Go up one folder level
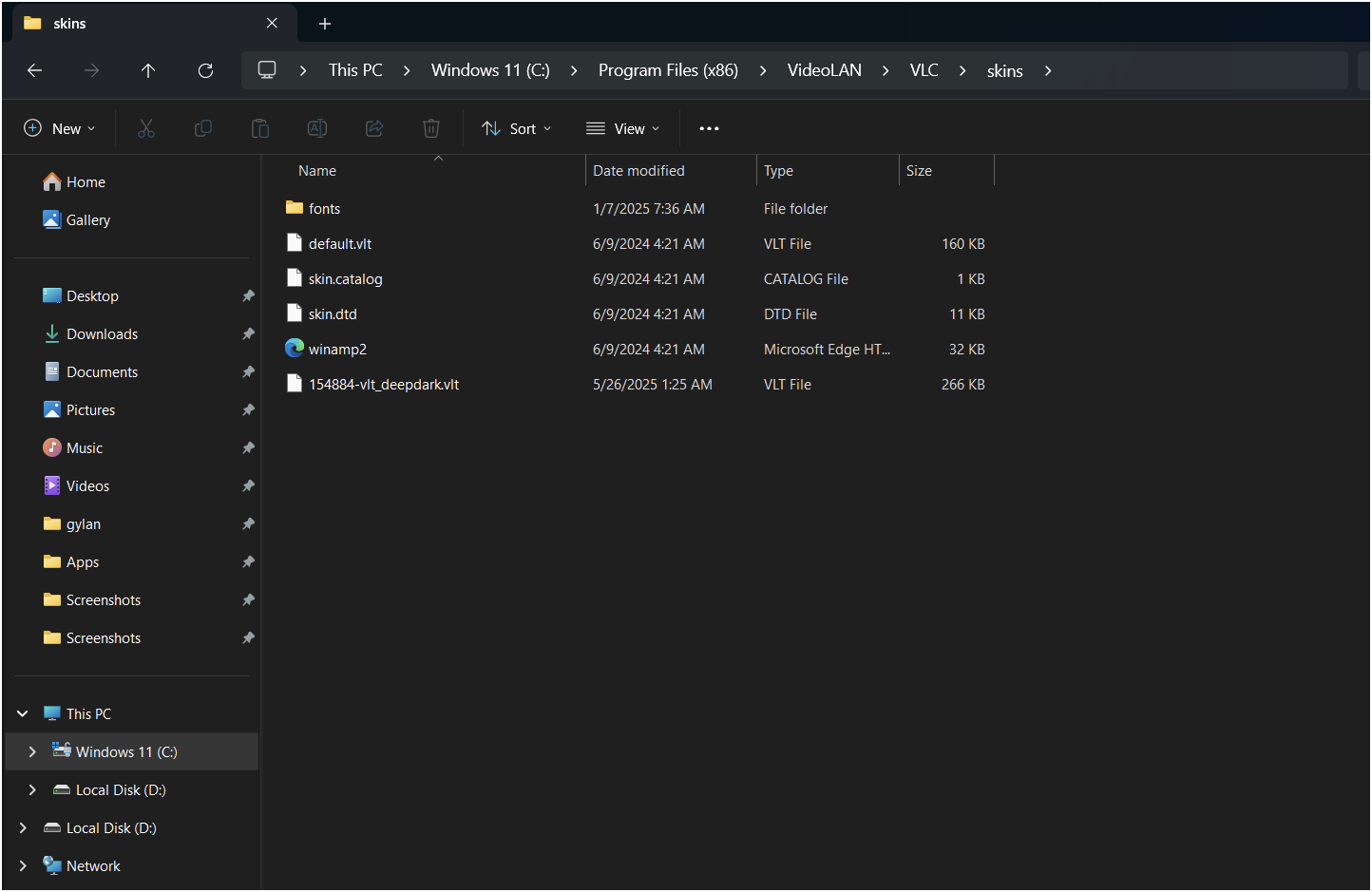 pyautogui.click(x=148, y=70)
